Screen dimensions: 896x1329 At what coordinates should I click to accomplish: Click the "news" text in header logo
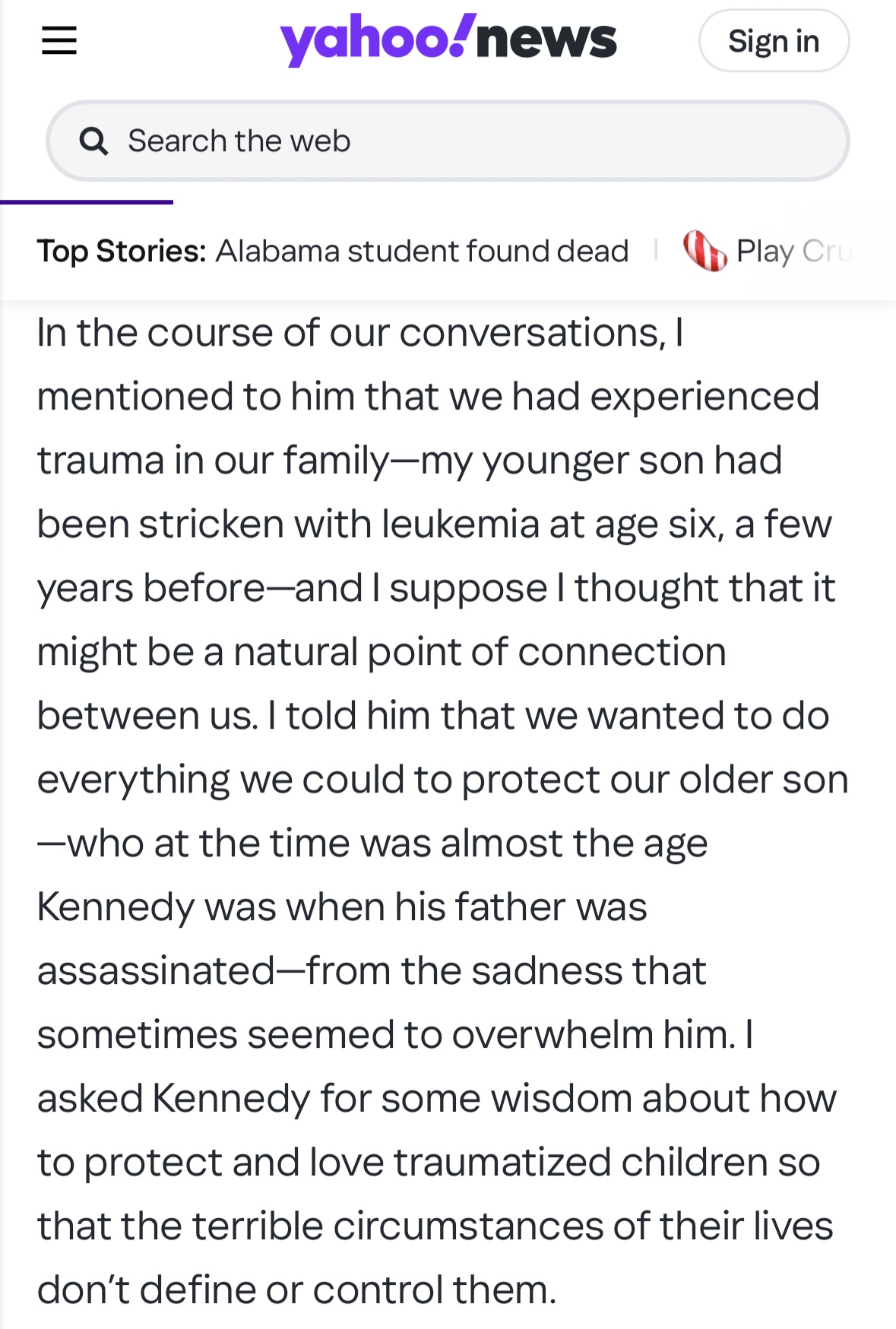546,40
